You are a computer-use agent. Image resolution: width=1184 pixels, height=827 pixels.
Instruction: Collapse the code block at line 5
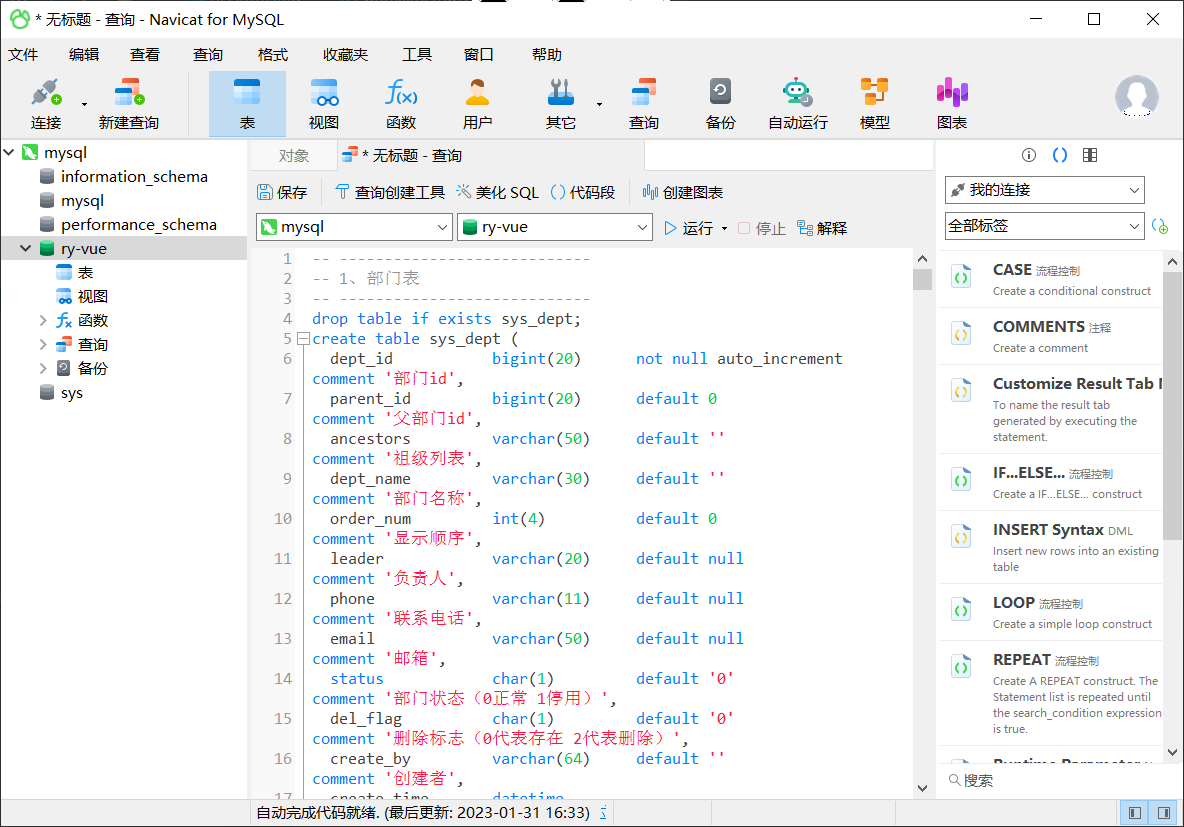click(x=304, y=339)
